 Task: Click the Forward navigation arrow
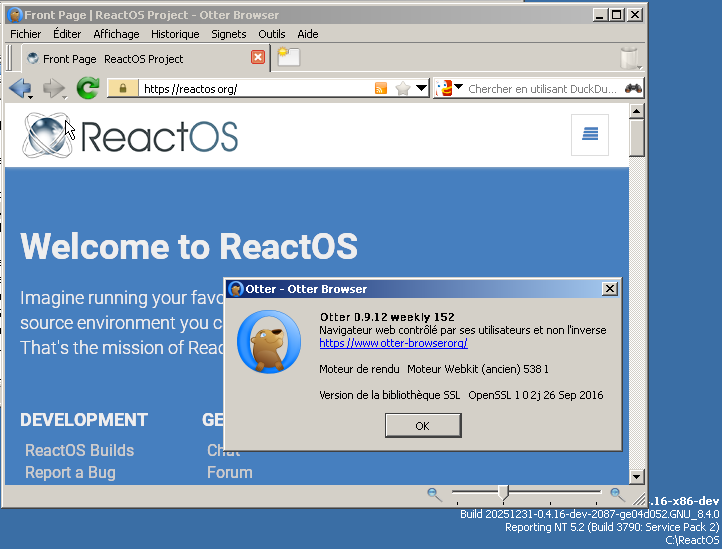pyautogui.click(x=52, y=89)
